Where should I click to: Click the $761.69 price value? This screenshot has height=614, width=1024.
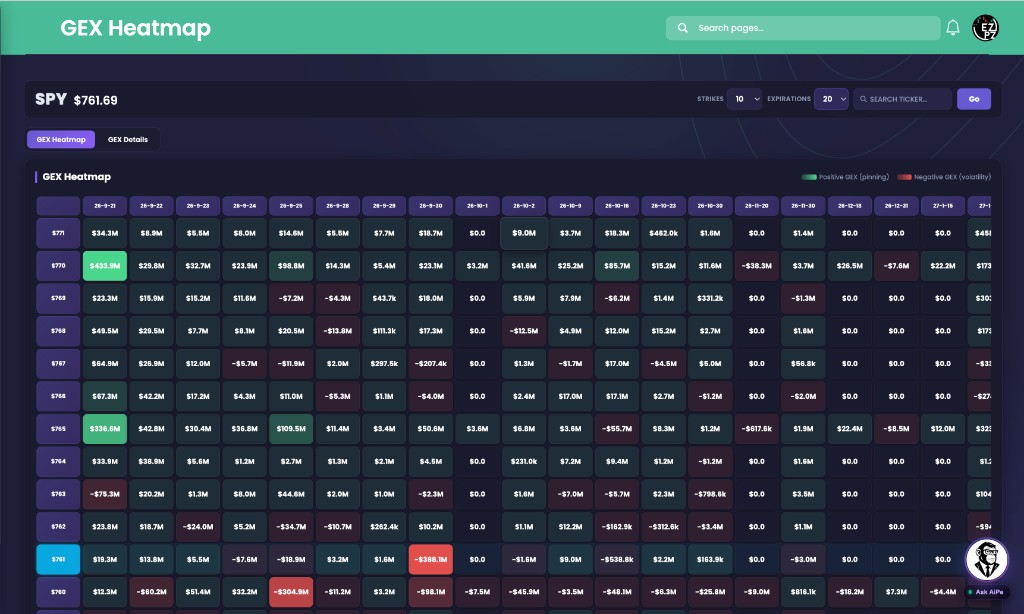coord(95,101)
